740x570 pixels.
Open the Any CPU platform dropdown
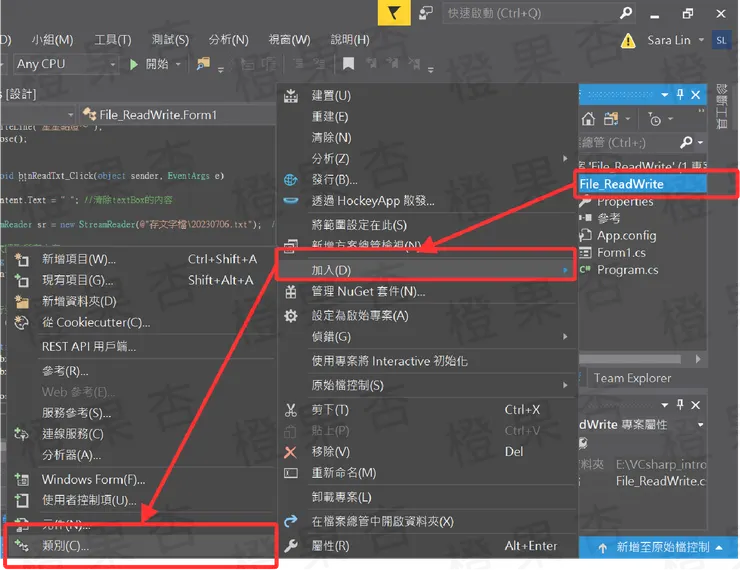(x=65, y=64)
